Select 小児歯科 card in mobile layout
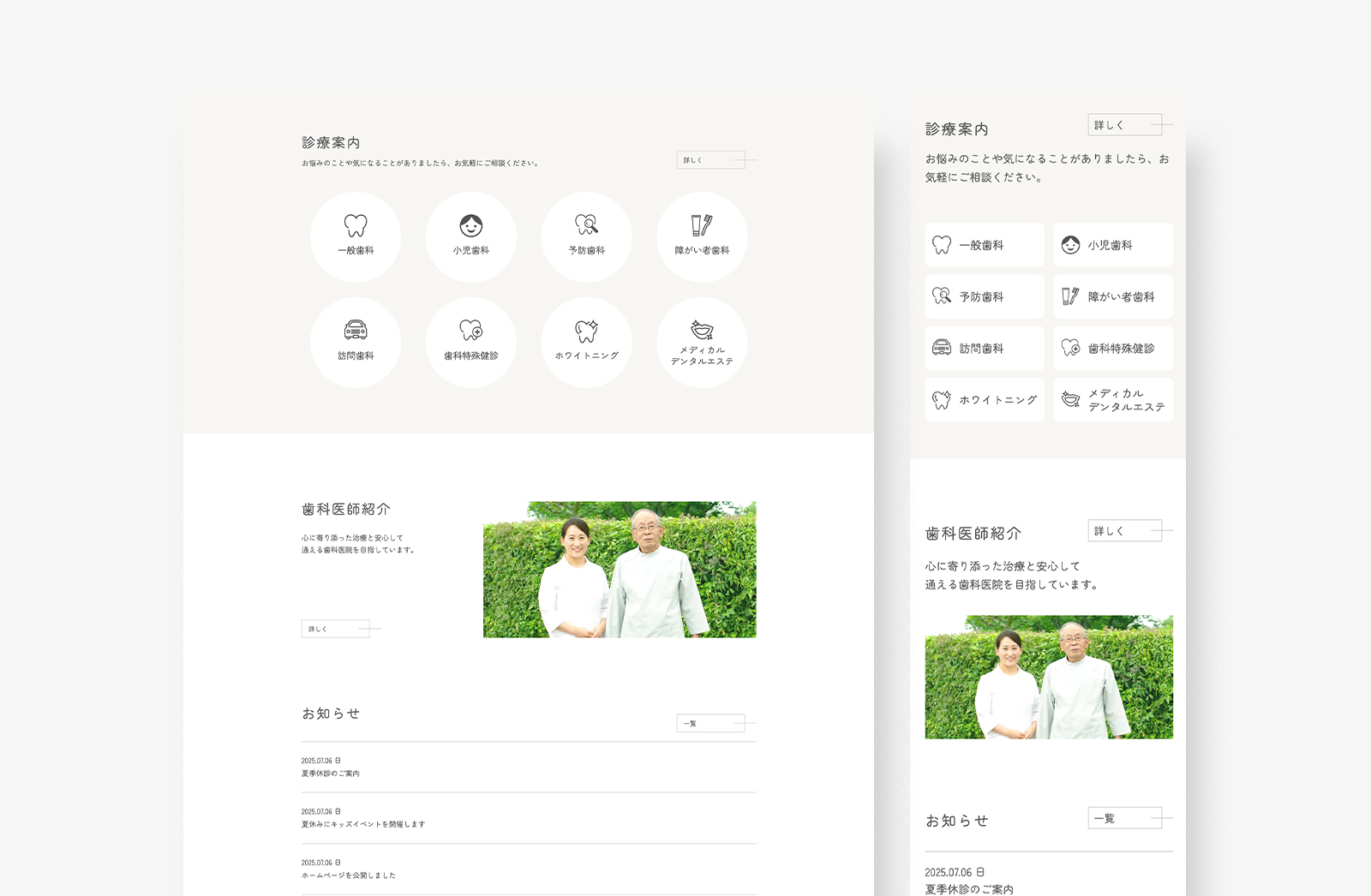The width and height of the screenshot is (1371, 896). [1113, 245]
